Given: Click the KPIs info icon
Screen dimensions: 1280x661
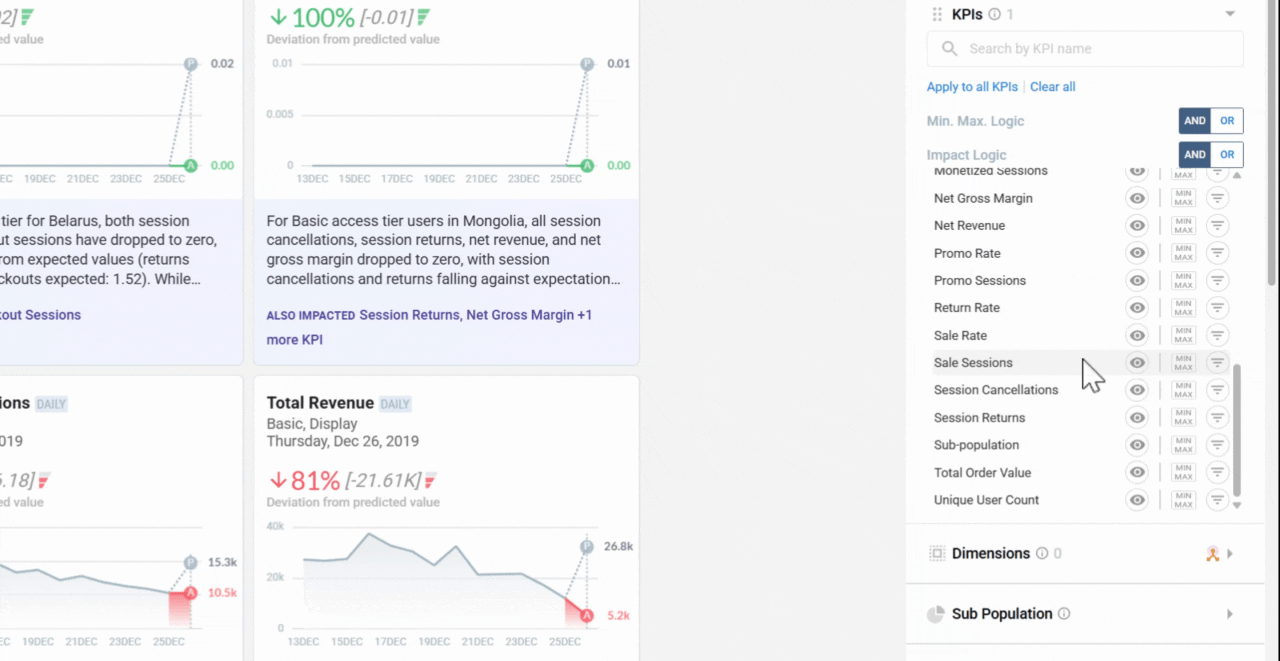Looking at the screenshot, I should pos(994,15).
